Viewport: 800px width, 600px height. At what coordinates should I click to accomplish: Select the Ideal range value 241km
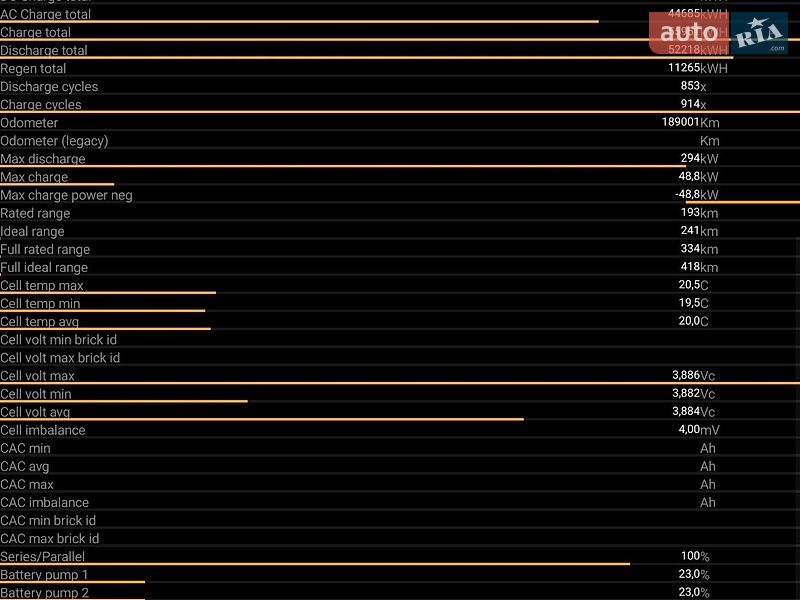coord(699,231)
